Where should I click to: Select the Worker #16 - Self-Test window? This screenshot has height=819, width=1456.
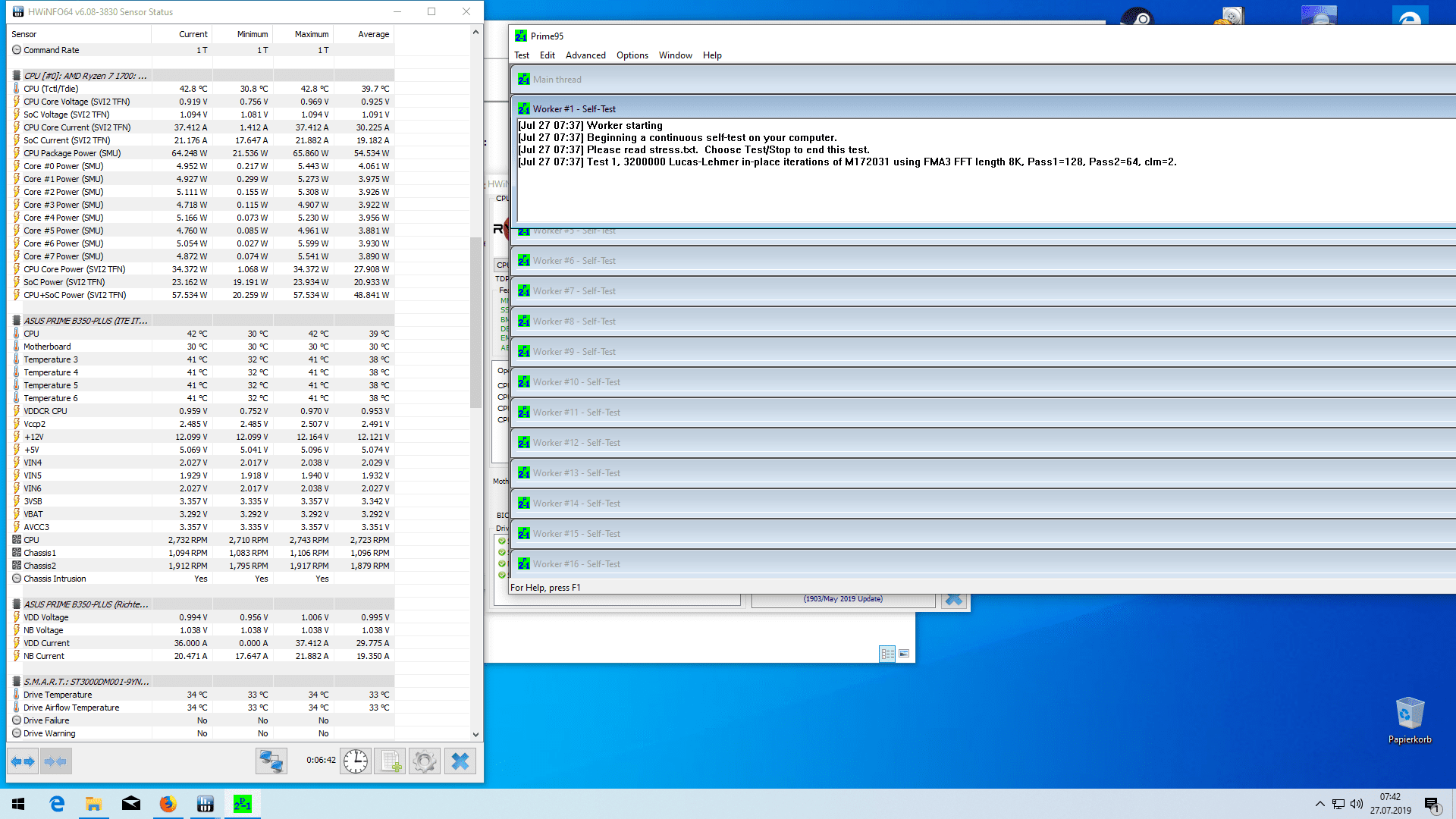[x=983, y=564]
